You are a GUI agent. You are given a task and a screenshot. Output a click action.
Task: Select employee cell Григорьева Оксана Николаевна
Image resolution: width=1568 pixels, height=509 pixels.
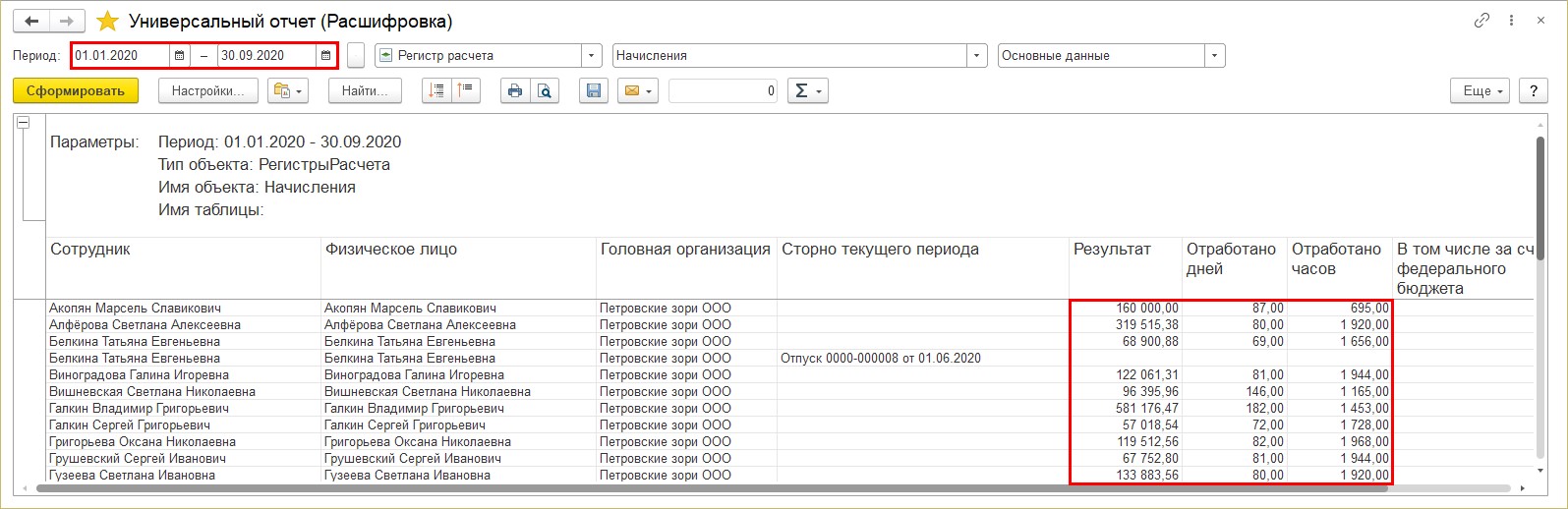tap(184, 442)
